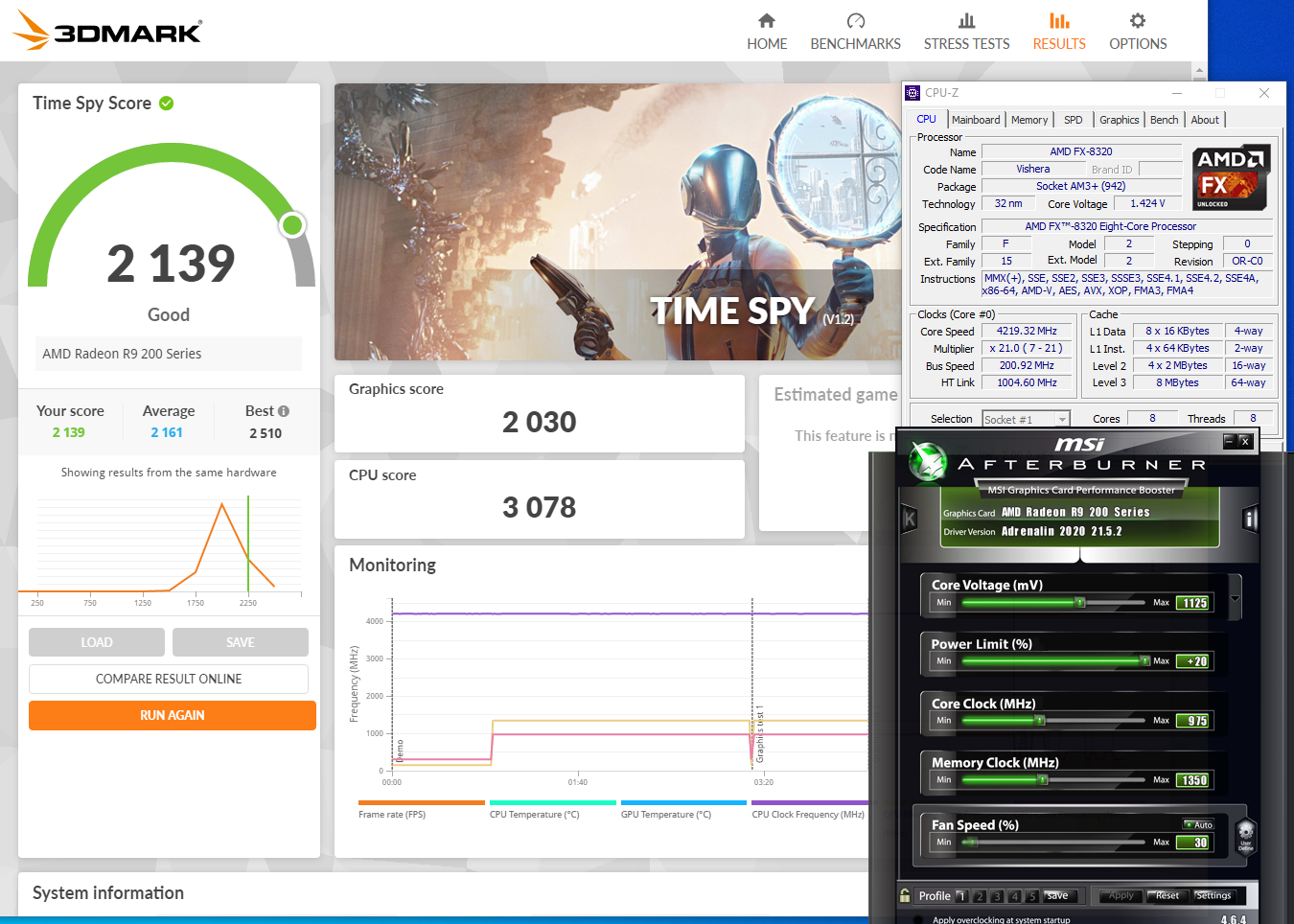Image resolution: width=1294 pixels, height=924 pixels.
Task: Open Afterburner Kombustor K button
Action: point(910,520)
